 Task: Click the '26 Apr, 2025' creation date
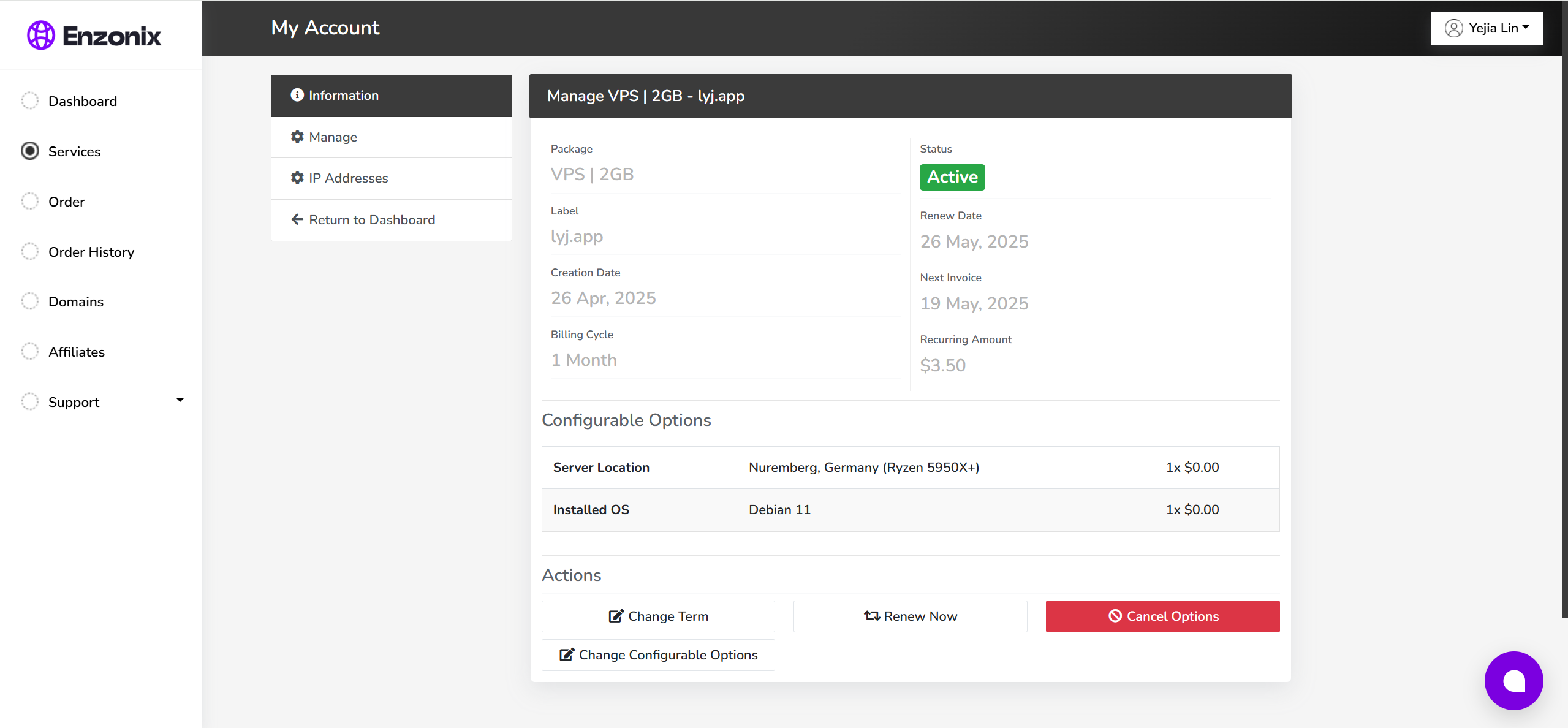pyautogui.click(x=603, y=298)
